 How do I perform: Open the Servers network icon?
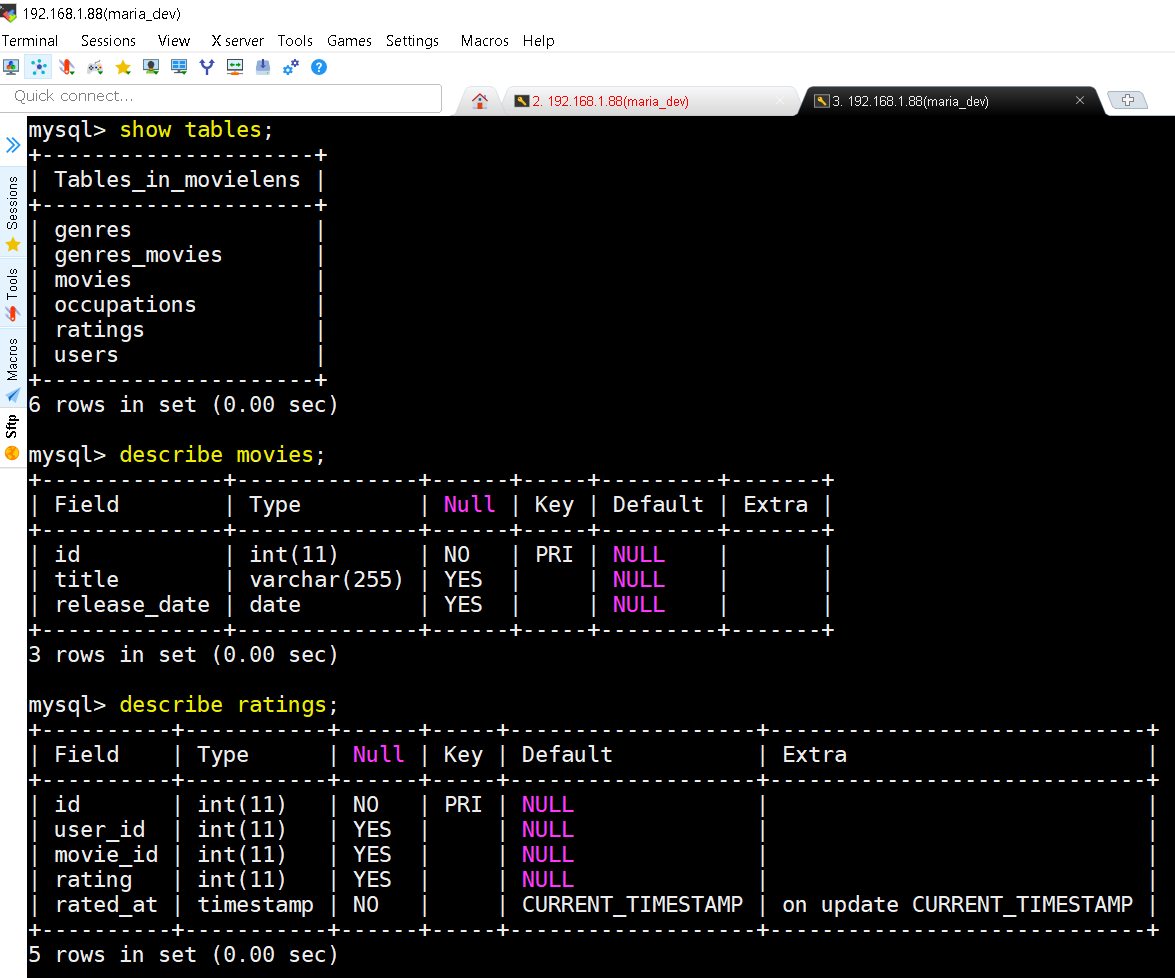[x=39, y=67]
